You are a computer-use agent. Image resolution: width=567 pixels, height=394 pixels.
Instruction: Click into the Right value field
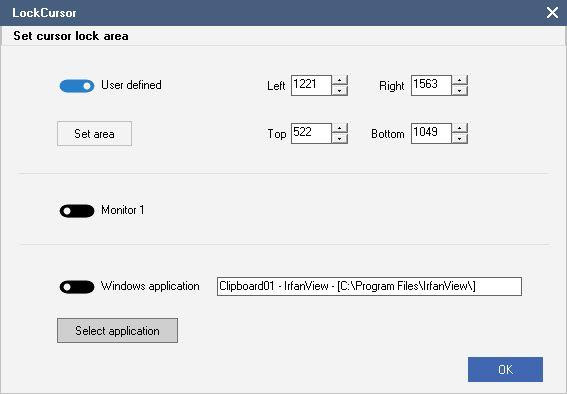(x=431, y=85)
